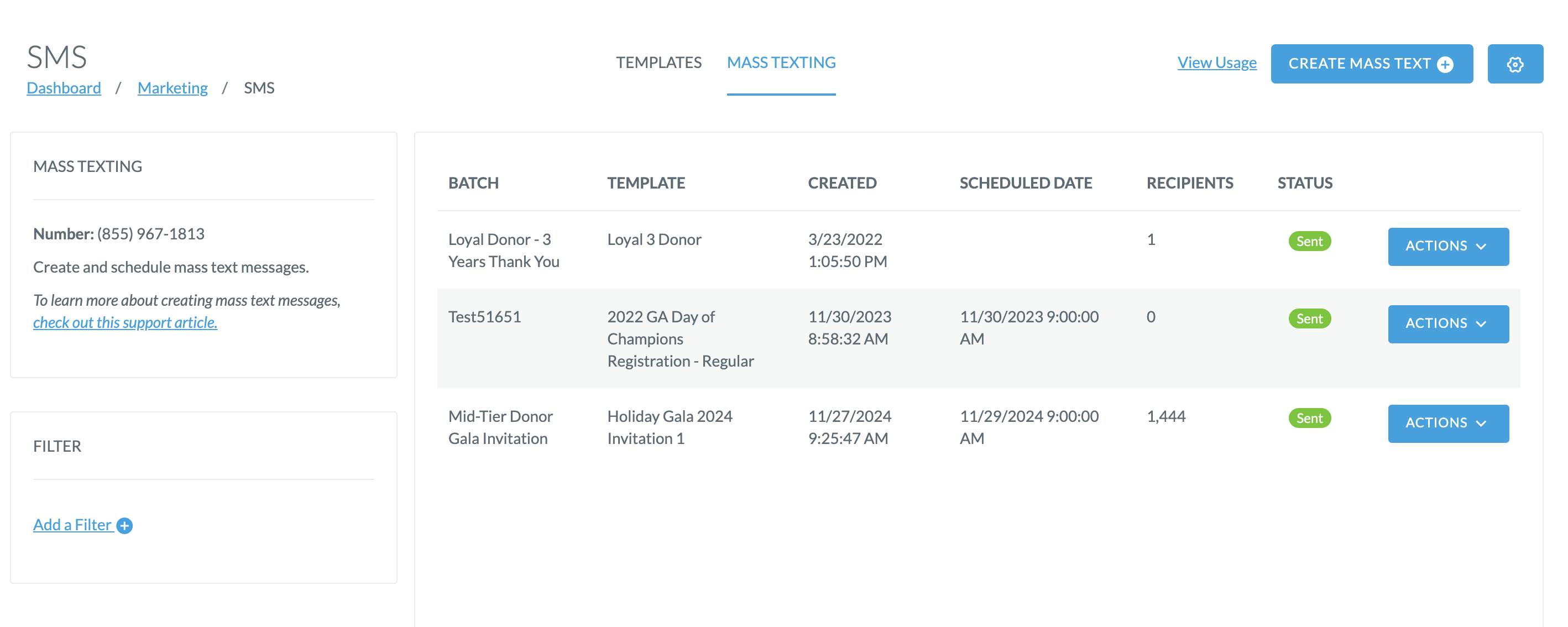Select batch name Loyal Donor - 3 Years Thank You
This screenshot has width=1568, height=627.
(503, 251)
